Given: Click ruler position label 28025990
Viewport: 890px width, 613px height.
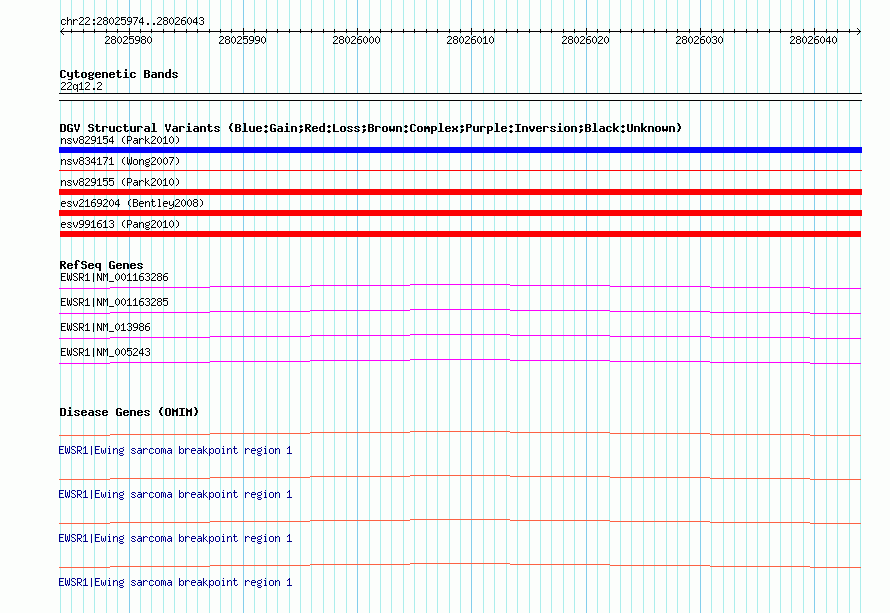Looking at the screenshot, I should click(x=242, y=40).
